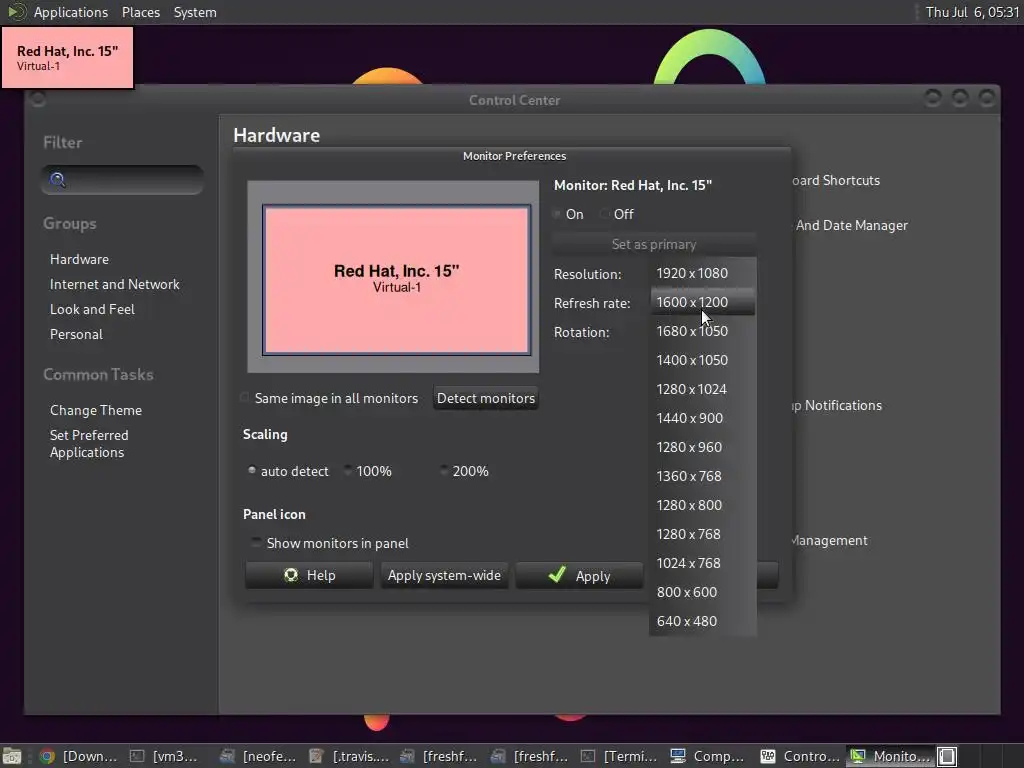Open the System menu
This screenshot has width=1024, height=768.
tap(195, 12)
